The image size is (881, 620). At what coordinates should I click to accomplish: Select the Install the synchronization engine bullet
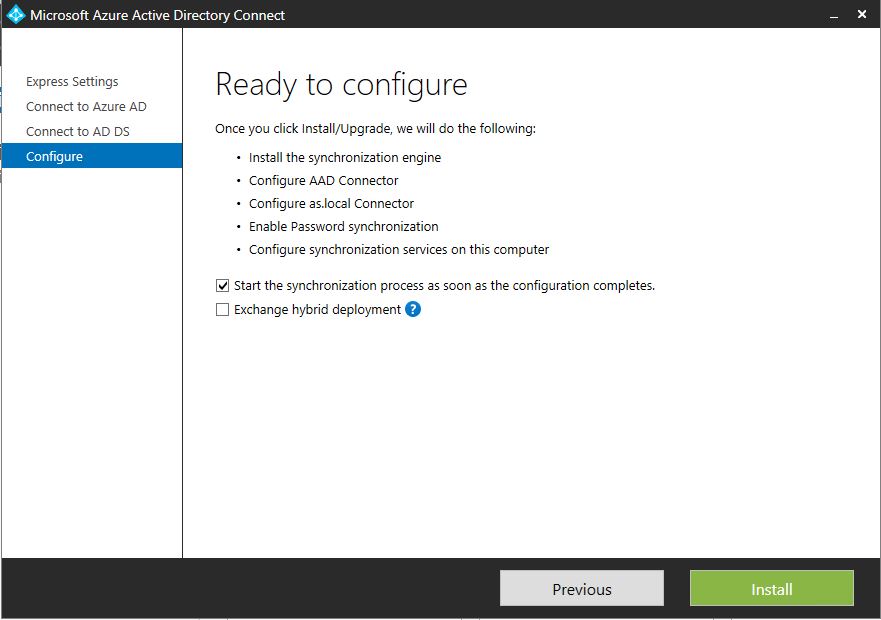coord(344,157)
